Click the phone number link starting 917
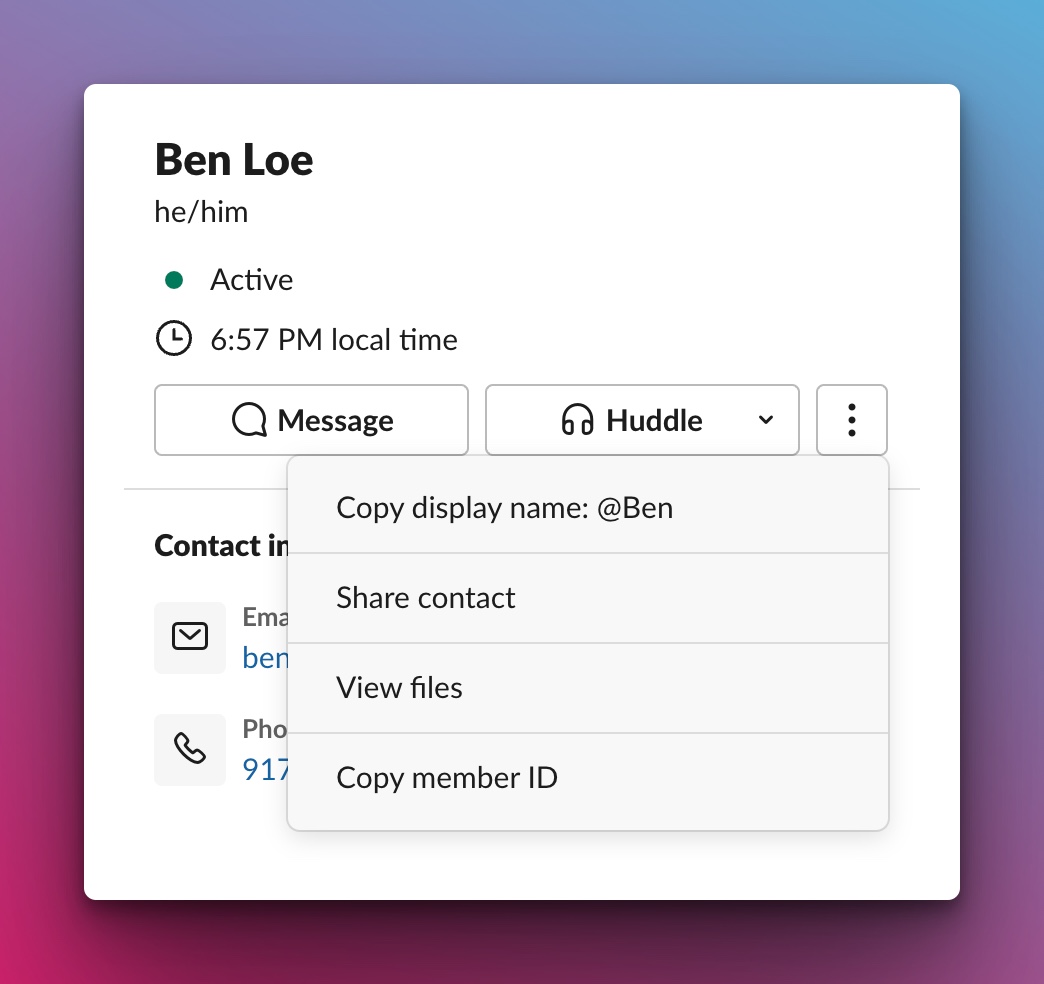The width and height of the screenshot is (1044, 984). click(266, 769)
